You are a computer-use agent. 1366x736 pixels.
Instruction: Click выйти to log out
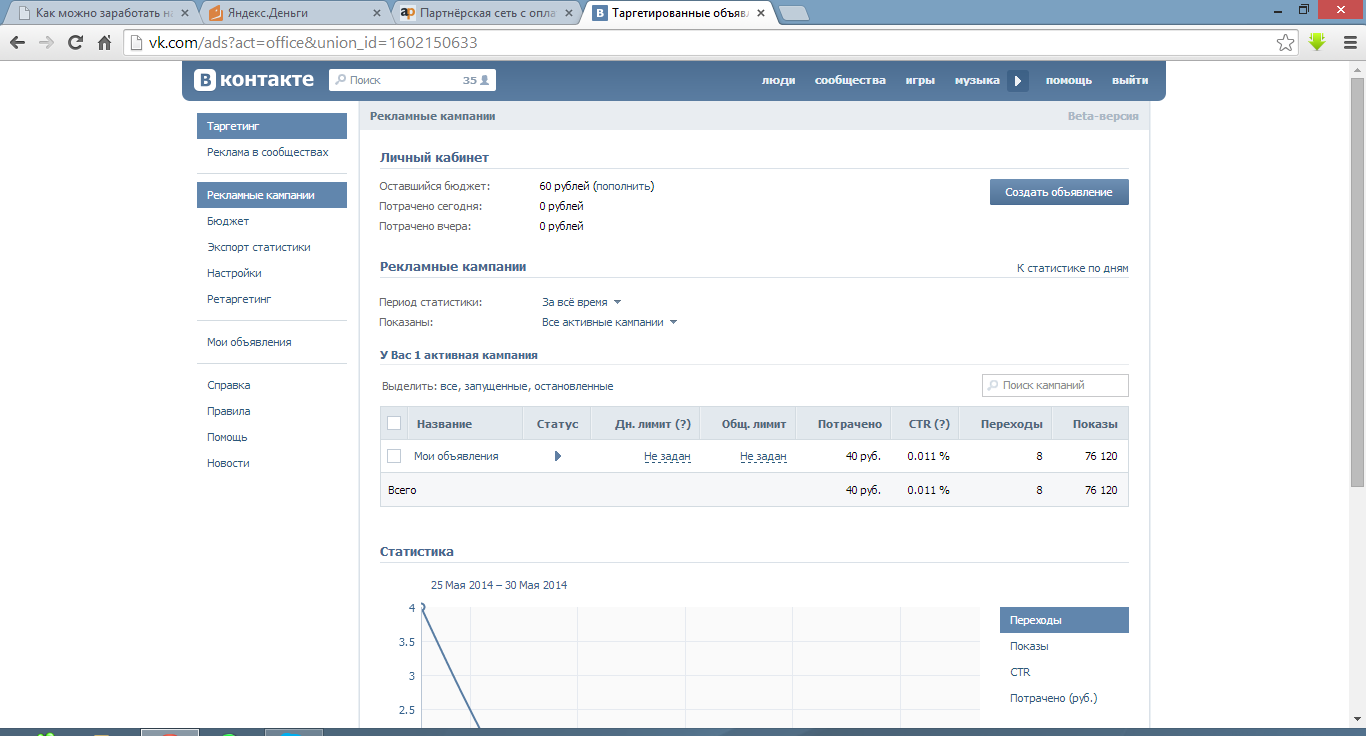coord(1130,81)
